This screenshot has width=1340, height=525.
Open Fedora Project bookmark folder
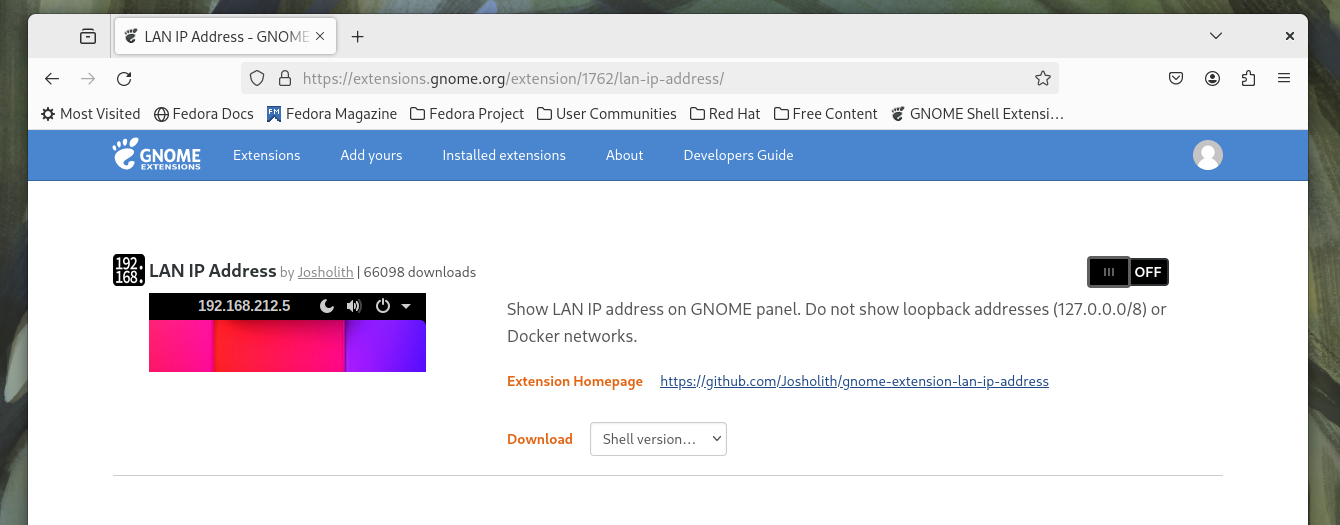click(467, 114)
